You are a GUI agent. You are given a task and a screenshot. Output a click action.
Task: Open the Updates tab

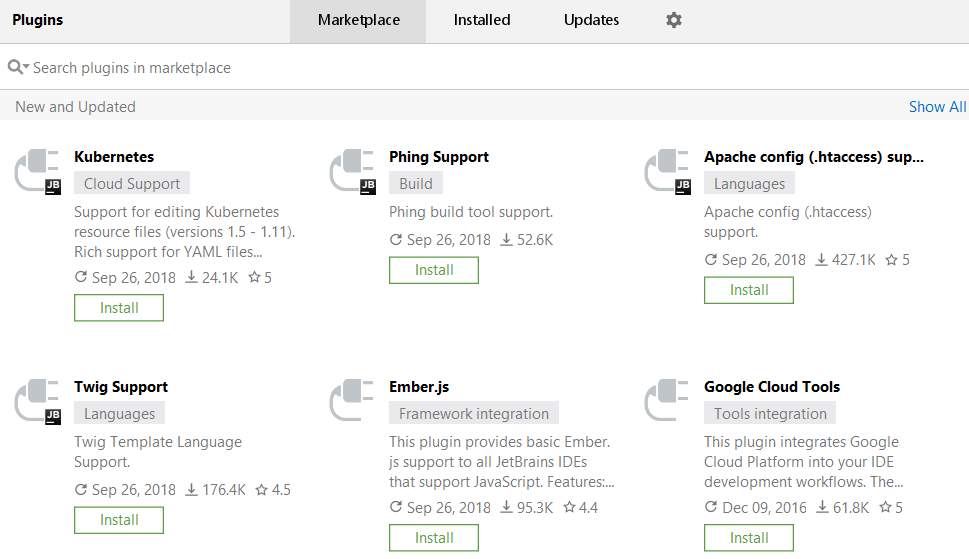[x=591, y=21]
